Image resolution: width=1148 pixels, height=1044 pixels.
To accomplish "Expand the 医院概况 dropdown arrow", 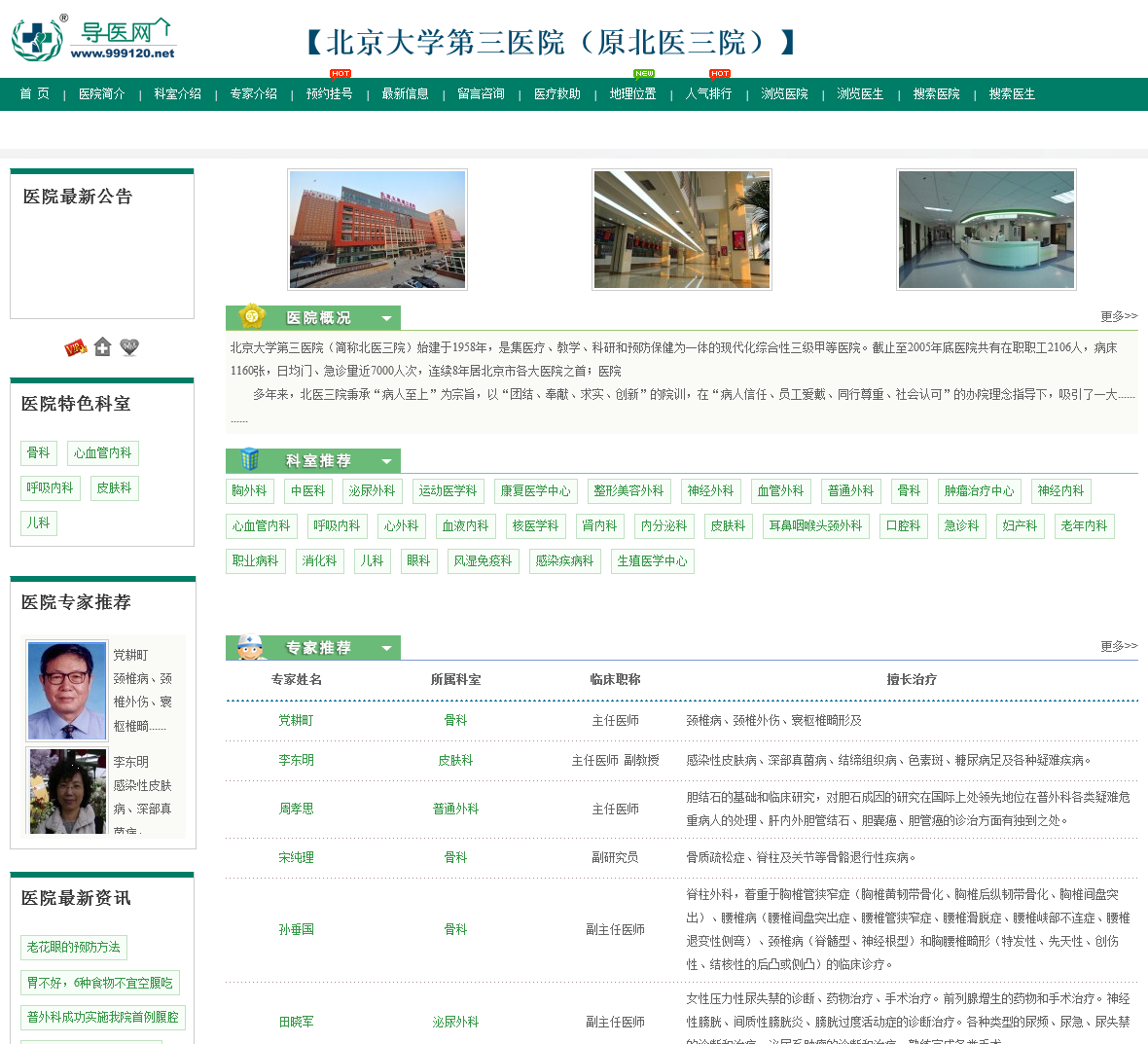I will click(386, 318).
